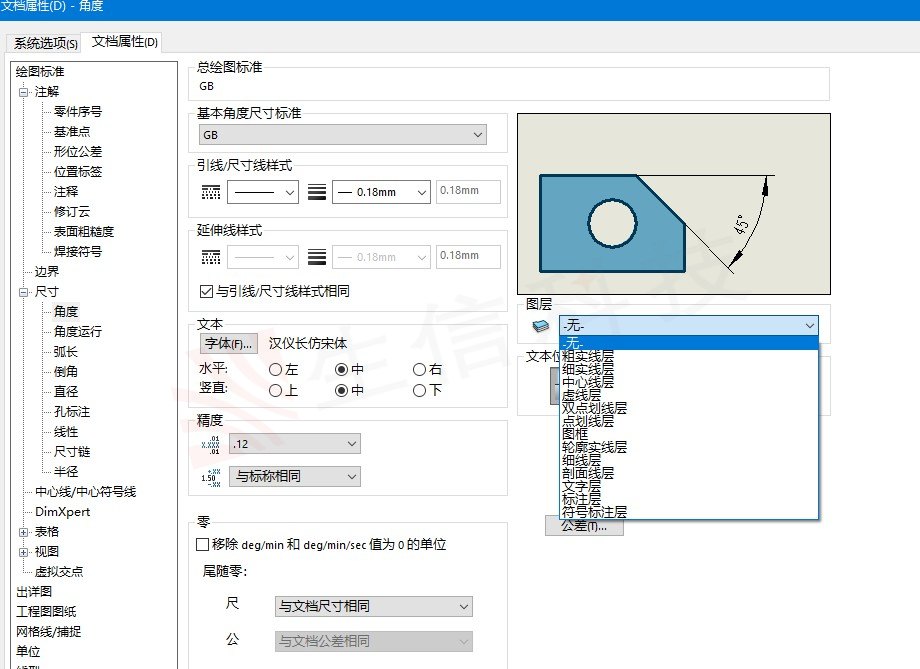Select vertical 下 (bottom) text alignment

pyautogui.click(x=419, y=390)
